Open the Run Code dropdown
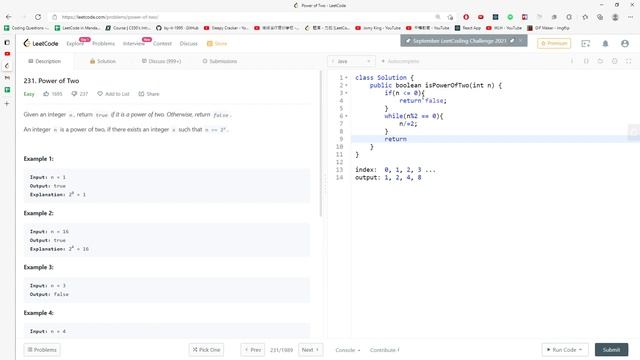Screen dimensions: 640x360 [565, 350]
